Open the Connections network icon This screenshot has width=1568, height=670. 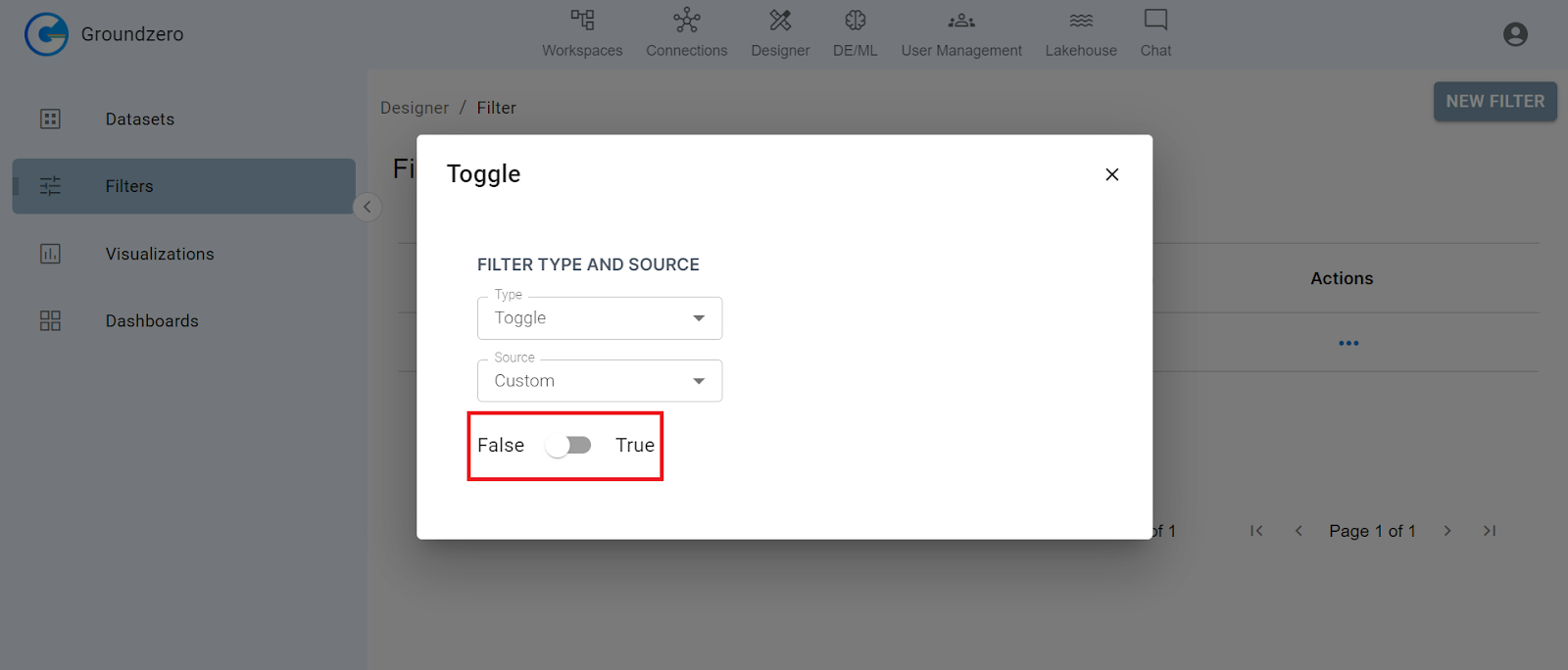coord(686,21)
